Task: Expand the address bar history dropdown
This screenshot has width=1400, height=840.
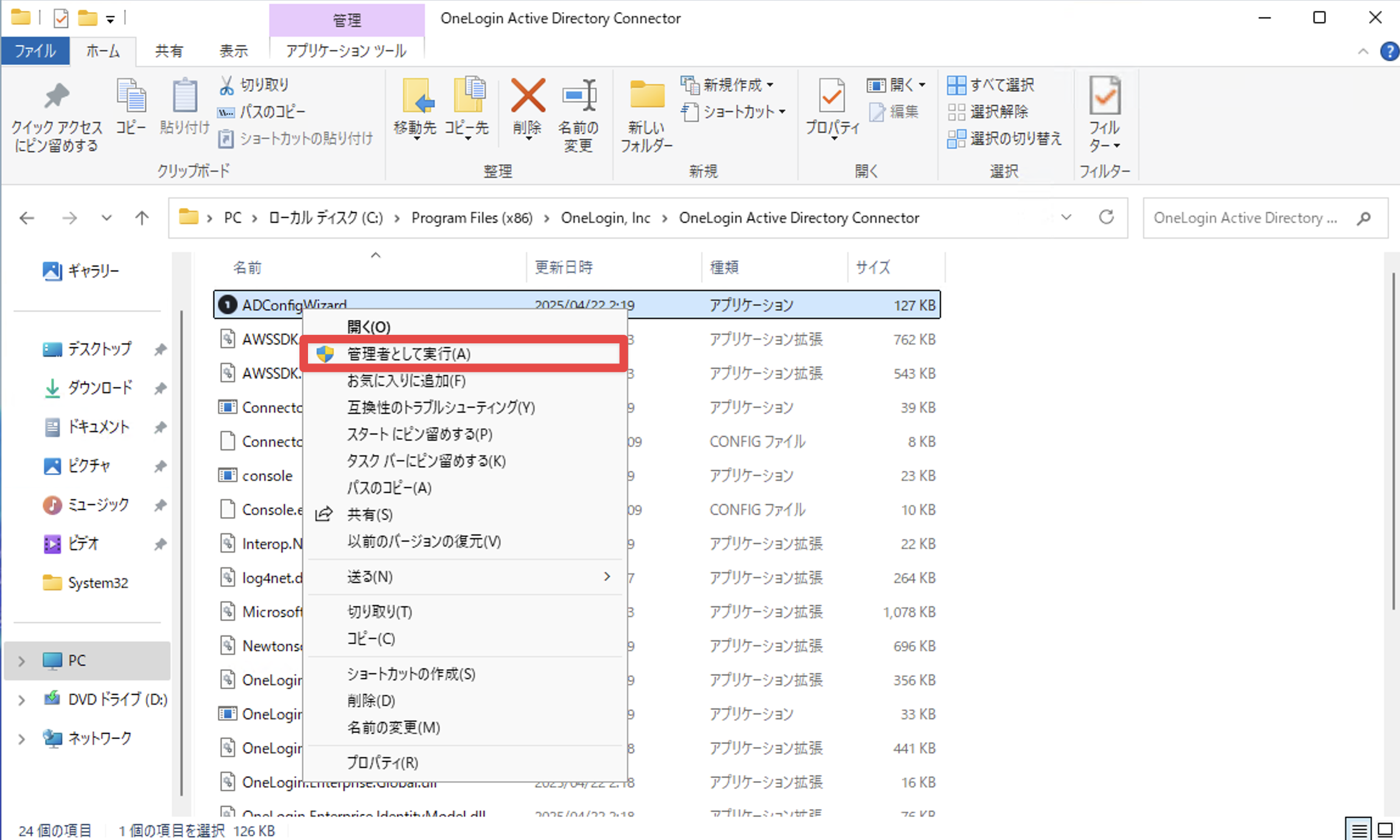Action: (x=1066, y=217)
